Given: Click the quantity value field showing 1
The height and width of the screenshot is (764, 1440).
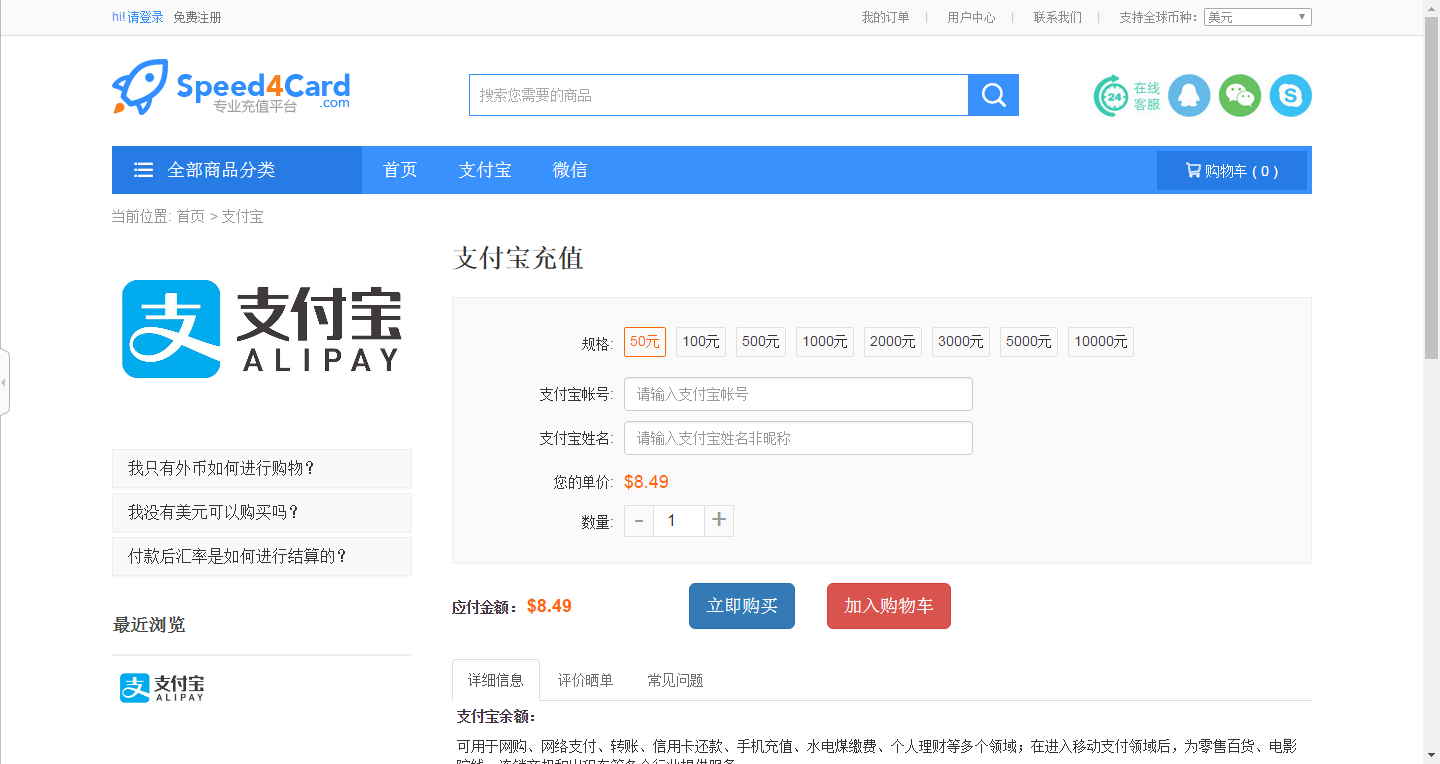Looking at the screenshot, I should pyautogui.click(x=679, y=521).
